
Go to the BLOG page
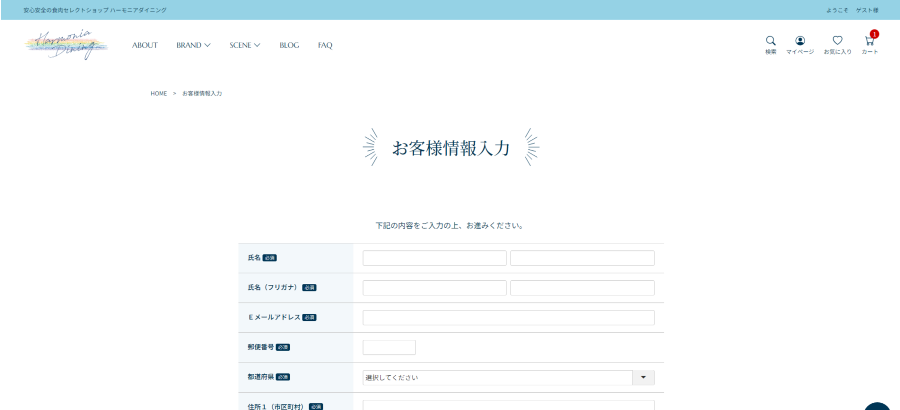(289, 45)
